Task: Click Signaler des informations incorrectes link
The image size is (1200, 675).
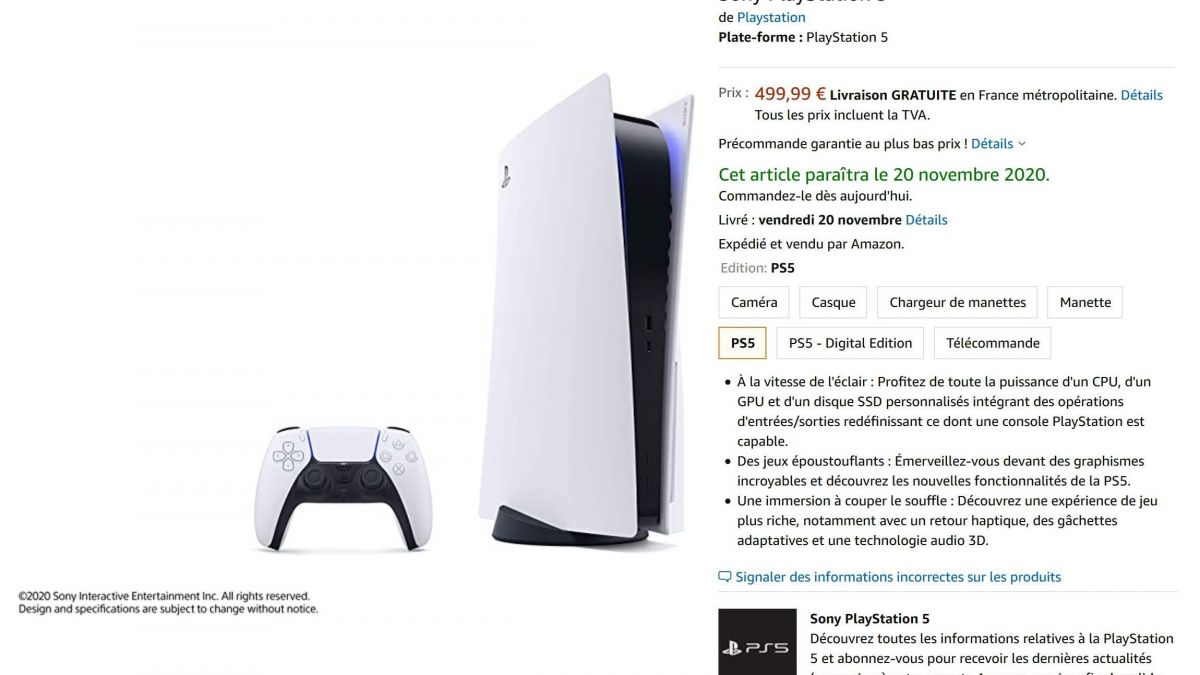Action: tap(898, 577)
